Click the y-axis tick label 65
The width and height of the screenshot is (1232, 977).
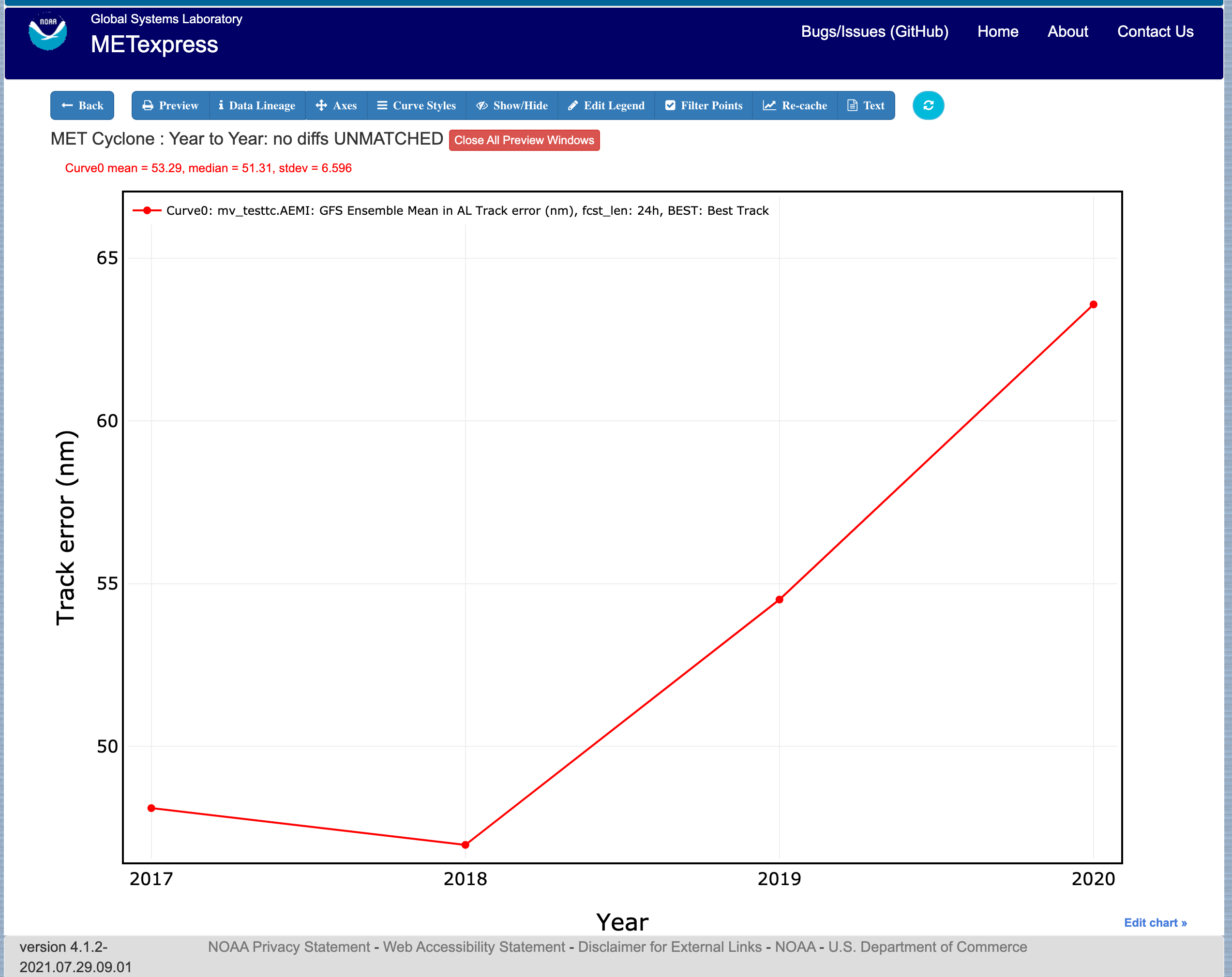tap(107, 258)
